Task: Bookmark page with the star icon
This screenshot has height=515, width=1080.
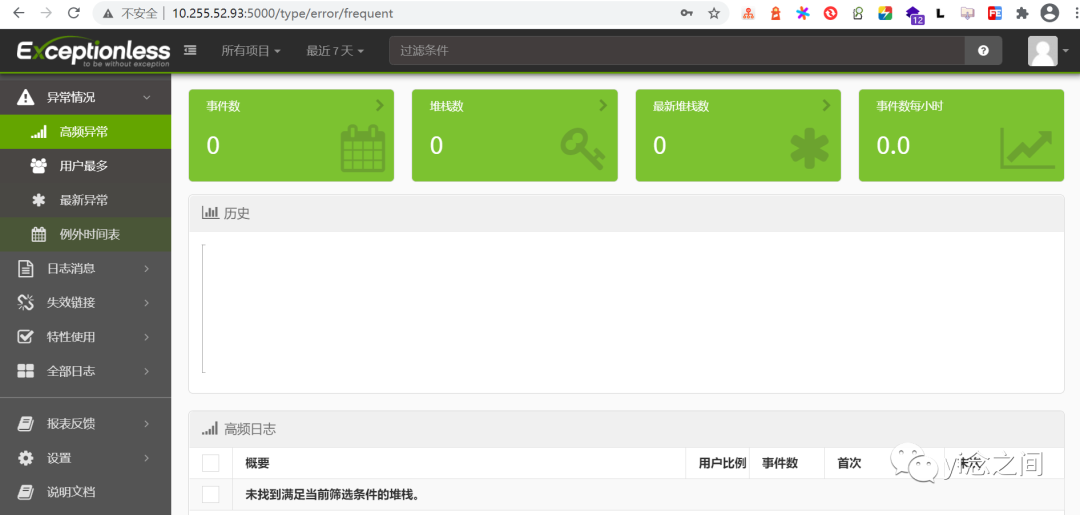Action: (x=714, y=13)
